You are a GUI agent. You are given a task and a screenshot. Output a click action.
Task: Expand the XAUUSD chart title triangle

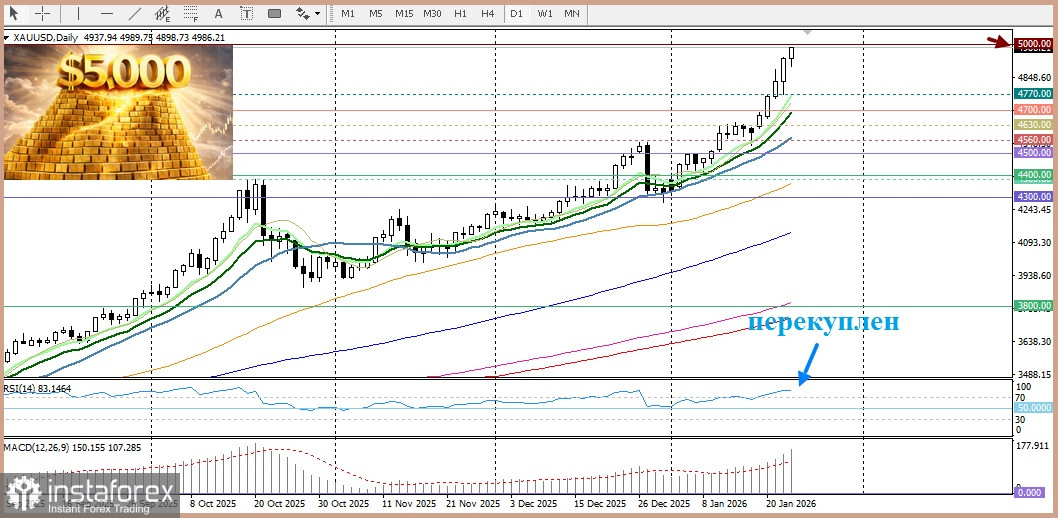(7, 36)
